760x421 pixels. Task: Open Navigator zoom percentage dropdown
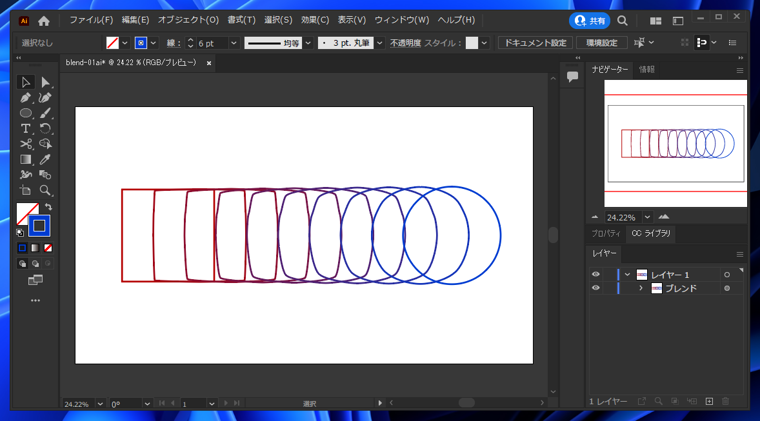pyautogui.click(x=647, y=217)
